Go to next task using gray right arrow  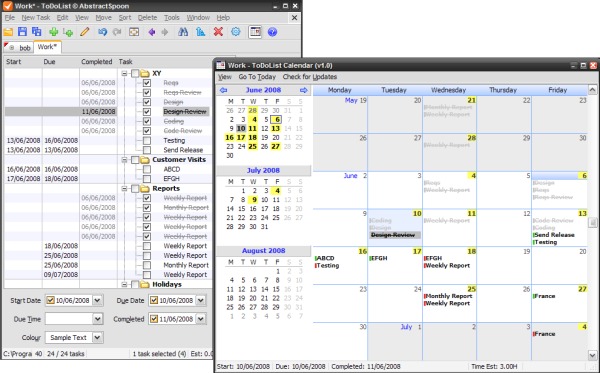[165, 32]
